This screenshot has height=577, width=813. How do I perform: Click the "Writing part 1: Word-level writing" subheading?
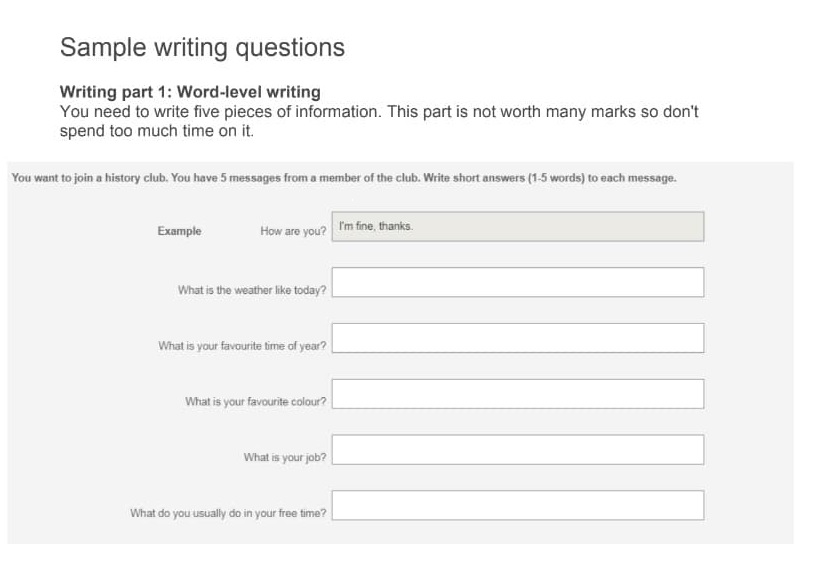coord(190,92)
